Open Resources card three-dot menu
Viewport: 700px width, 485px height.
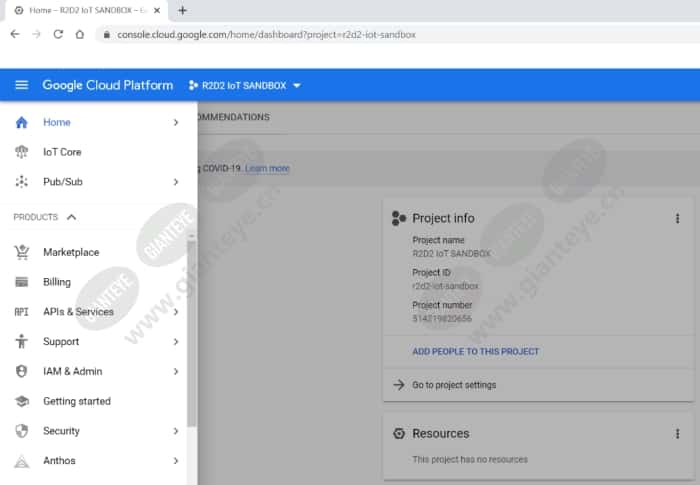677,434
